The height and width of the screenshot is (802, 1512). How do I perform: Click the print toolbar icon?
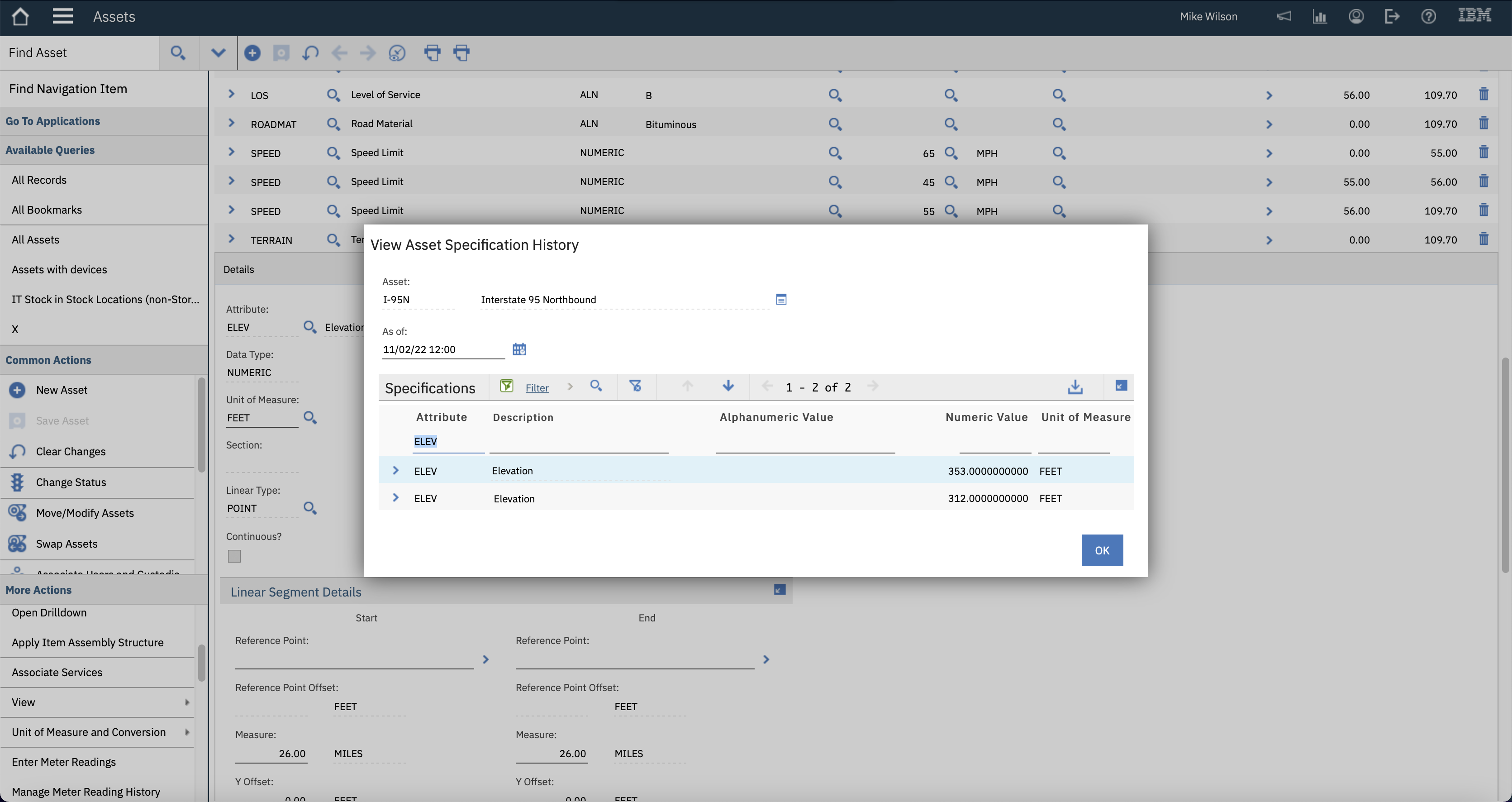coord(433,52)
